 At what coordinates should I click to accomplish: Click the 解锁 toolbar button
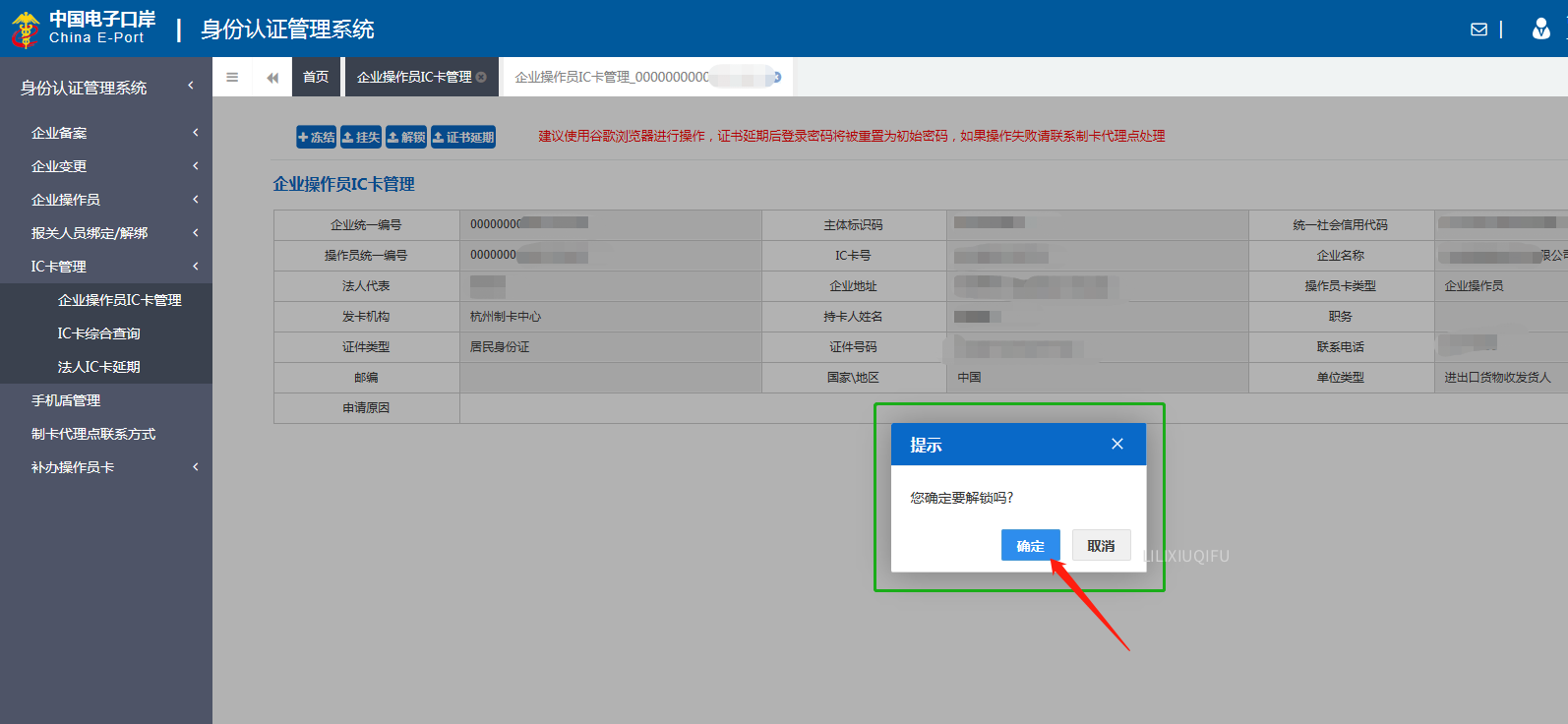coord(406,137)
